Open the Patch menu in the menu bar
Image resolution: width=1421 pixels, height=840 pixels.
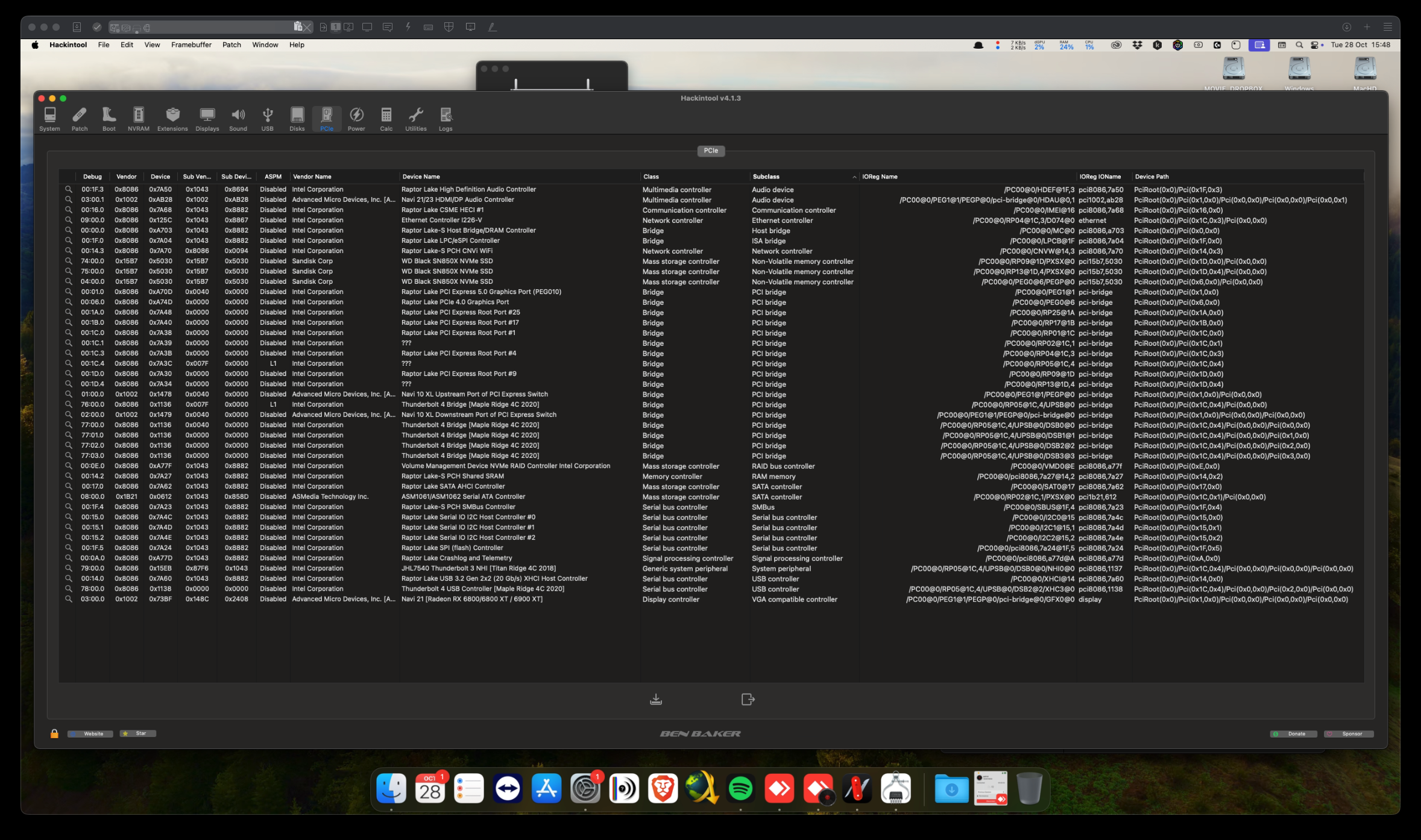click(232, 45)
